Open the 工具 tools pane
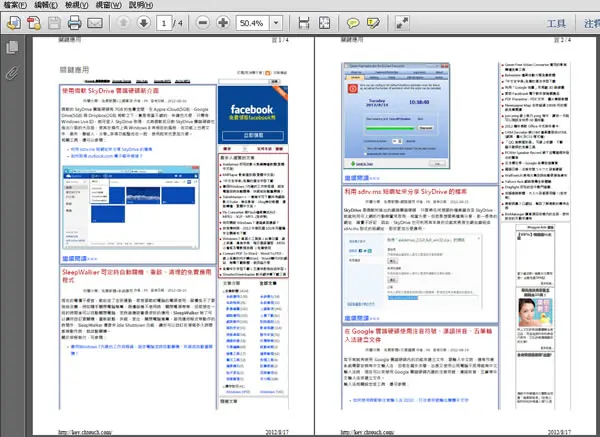 point(556,23)
